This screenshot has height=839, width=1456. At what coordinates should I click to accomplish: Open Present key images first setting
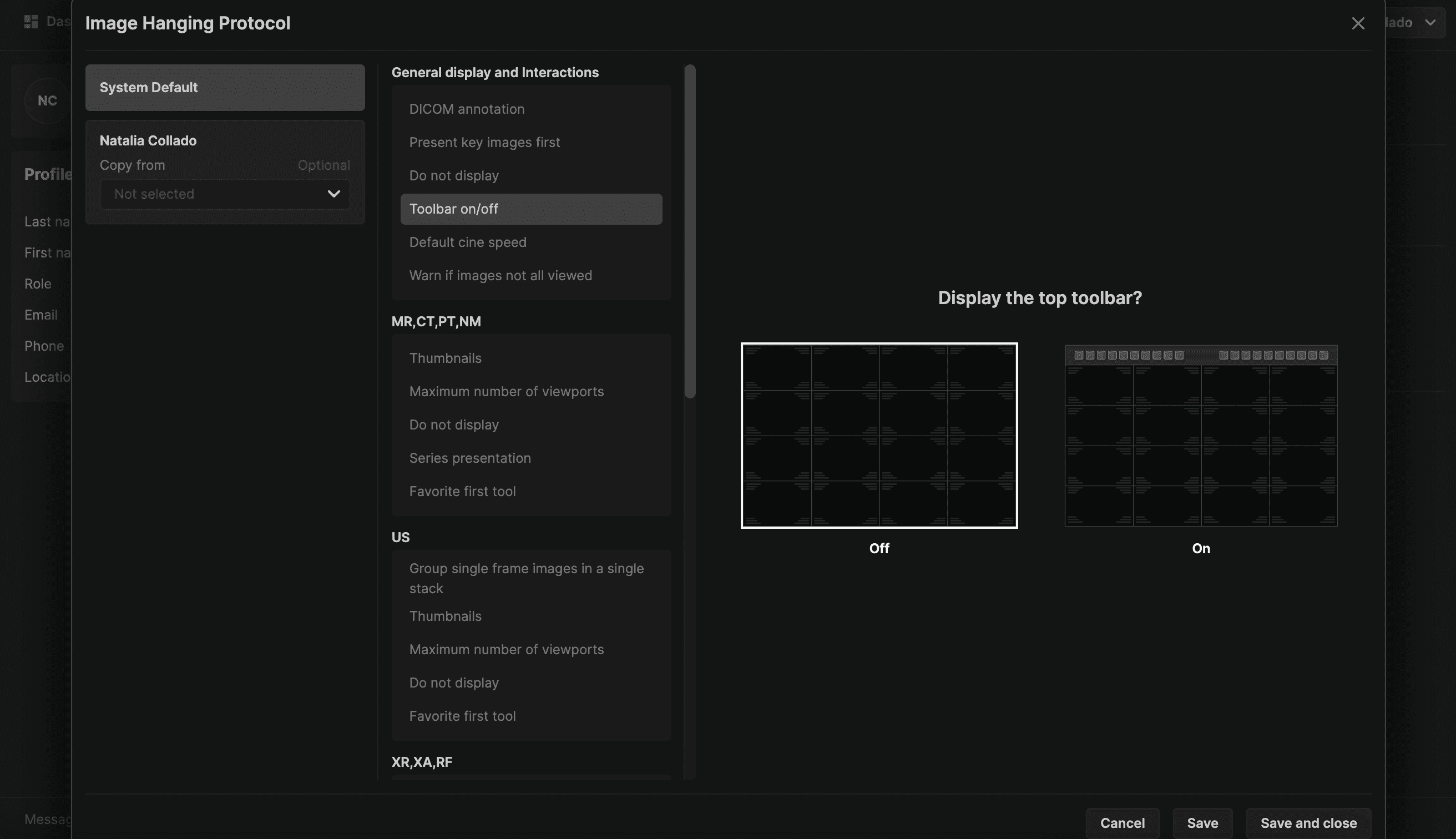[484, 142]
